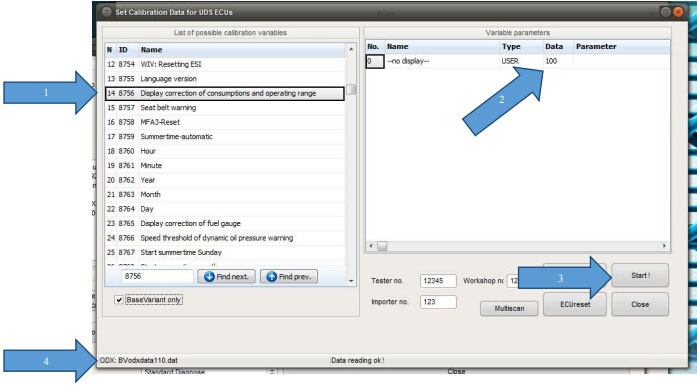Select Speed threshold of dynamic oil pressure warning
The image size is (697, 386).
[225, 238]
